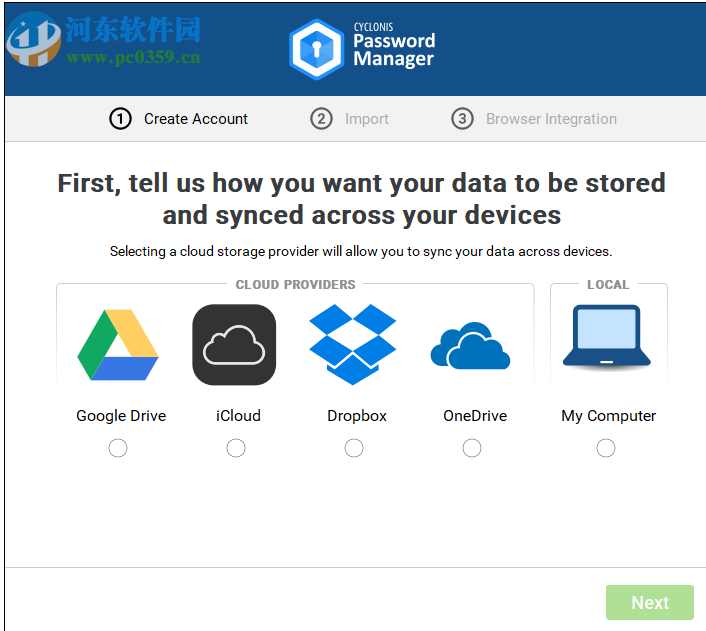Click the iCloud cloud icon

(234, 345)
